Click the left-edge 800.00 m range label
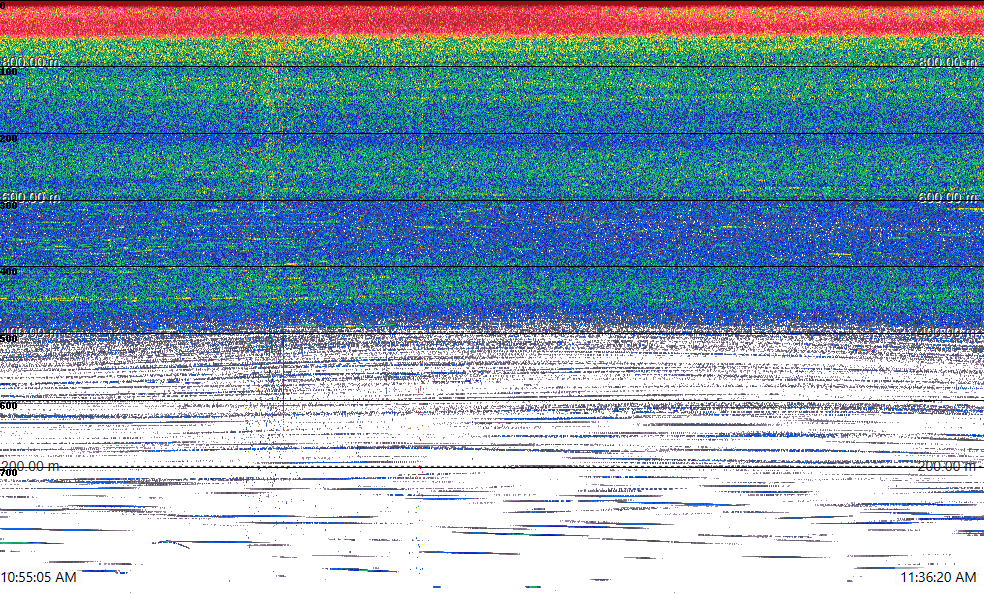This screenshot has width=984, height=594. 31,62
